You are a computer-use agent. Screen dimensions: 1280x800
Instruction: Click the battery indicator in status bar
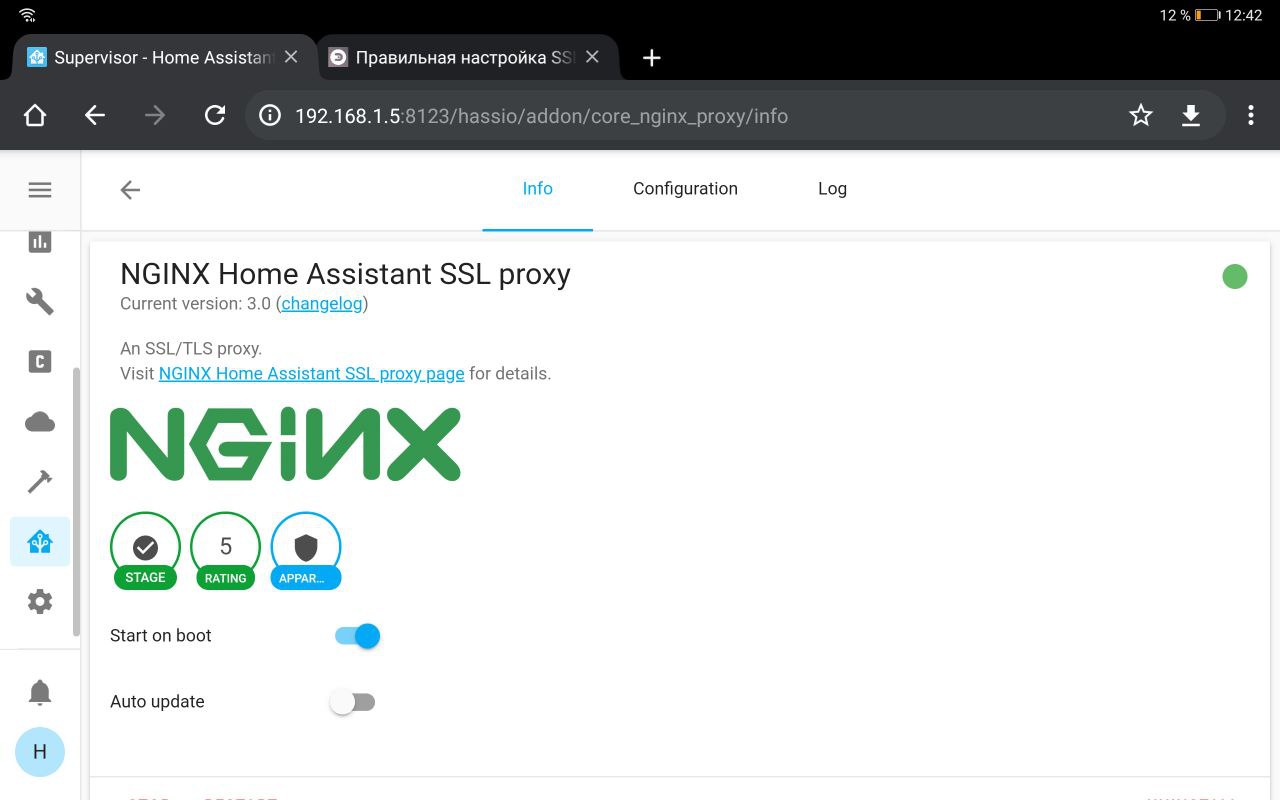pyautogui.click(x=1207, y=15)
